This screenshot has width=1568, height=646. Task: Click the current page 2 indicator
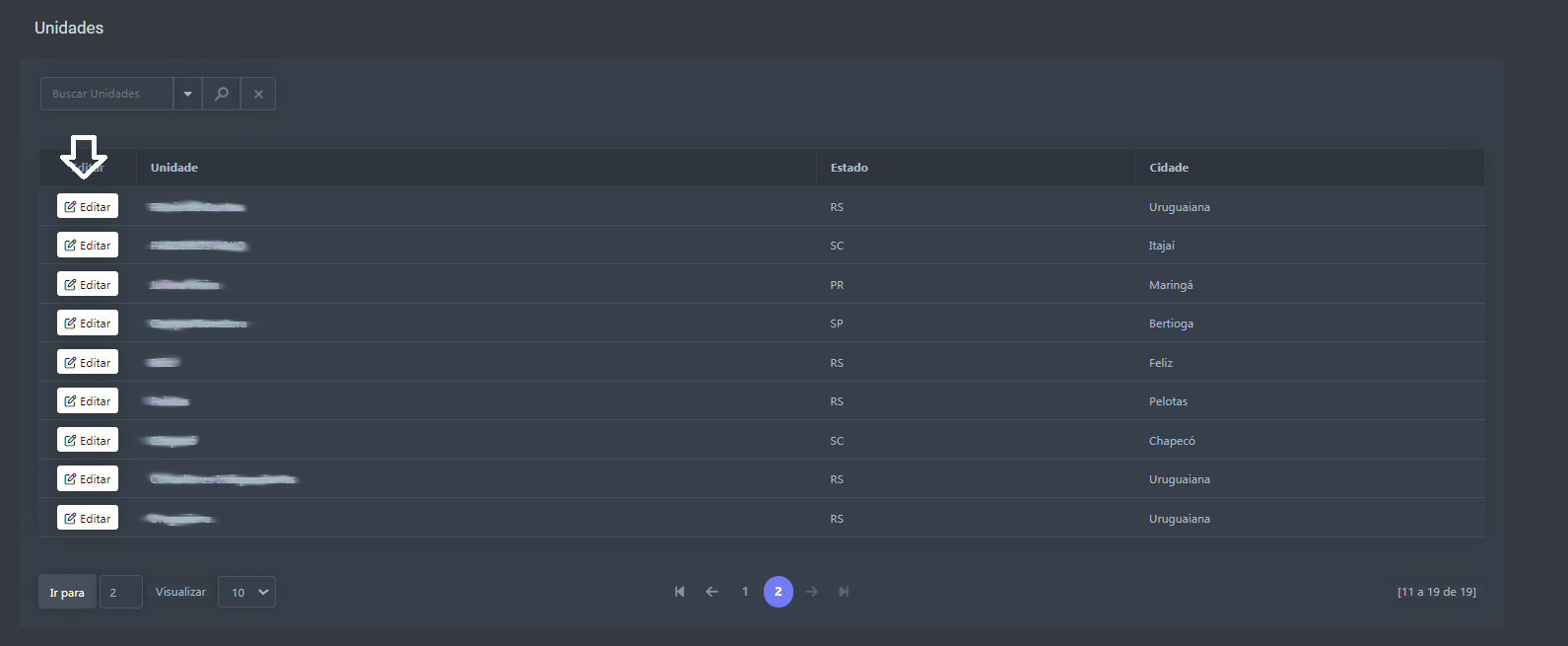tap(778, 592)
